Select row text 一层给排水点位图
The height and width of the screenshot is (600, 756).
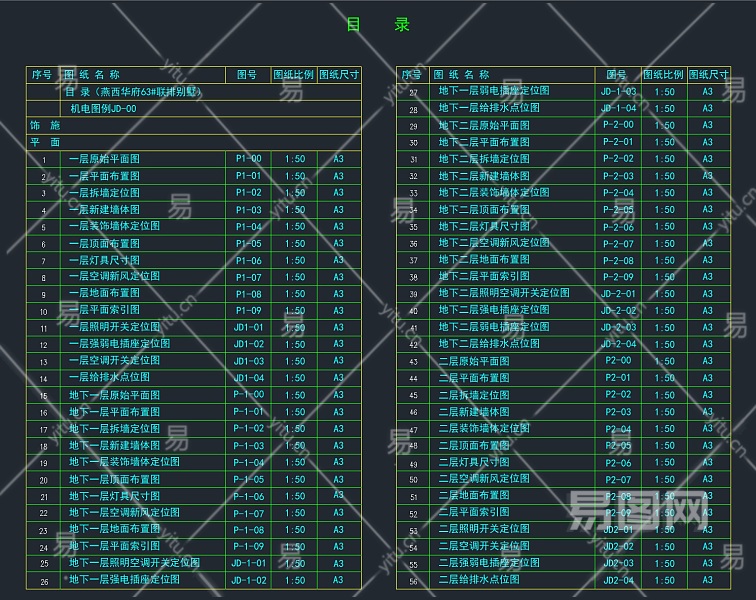point(109,377)
